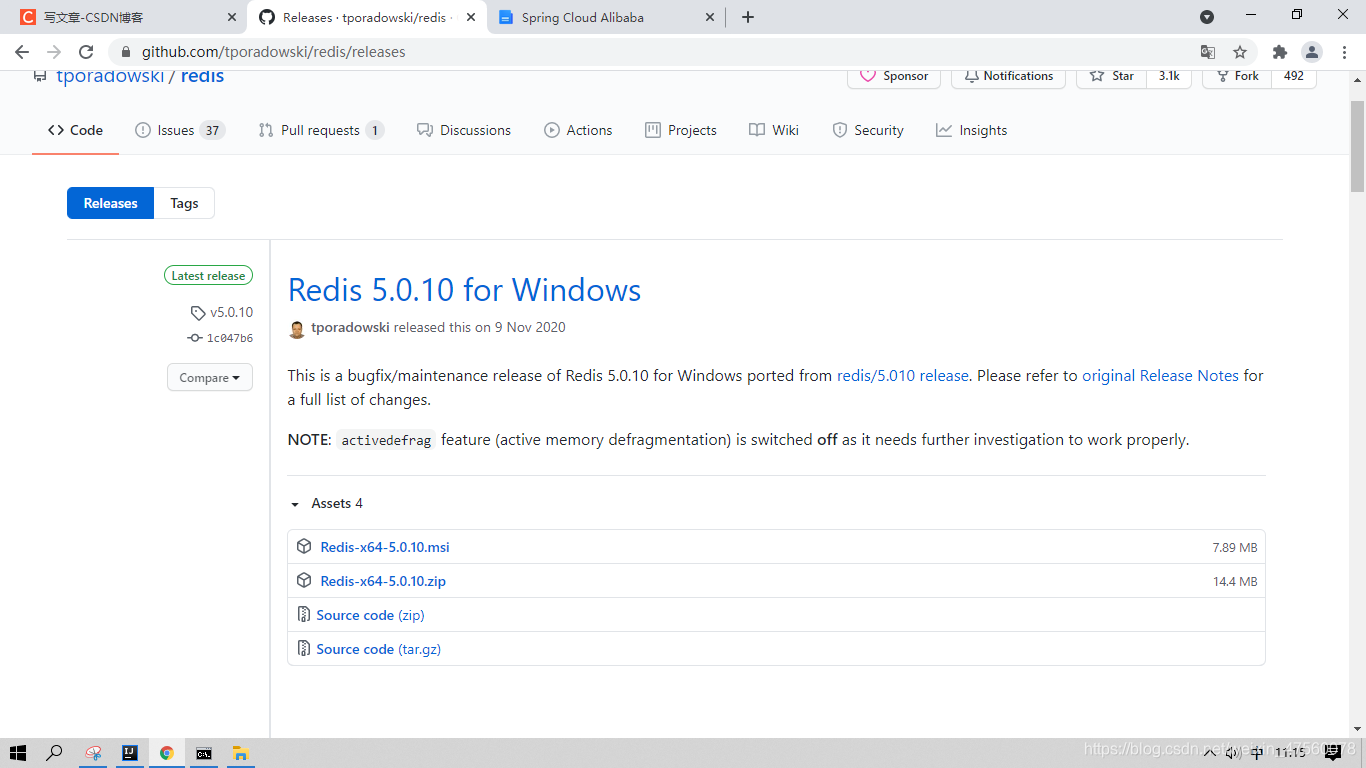Viewport: 1366px width, 768px height.
Task: Open the Projects tab
Action: 681,130
